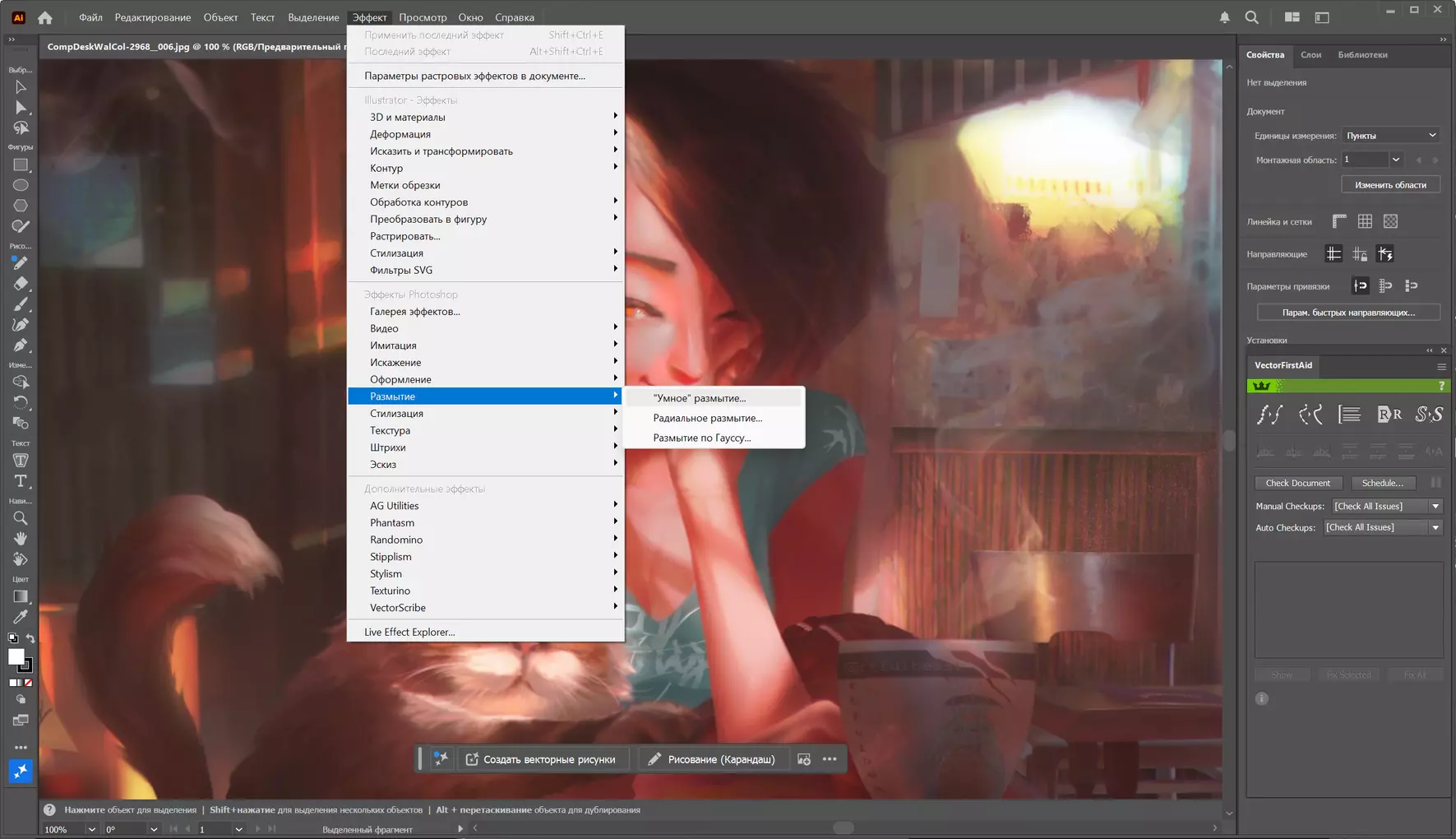Open the search magnifier in the top bar
Screen dimensions: 1456x839
[1251, 17]
